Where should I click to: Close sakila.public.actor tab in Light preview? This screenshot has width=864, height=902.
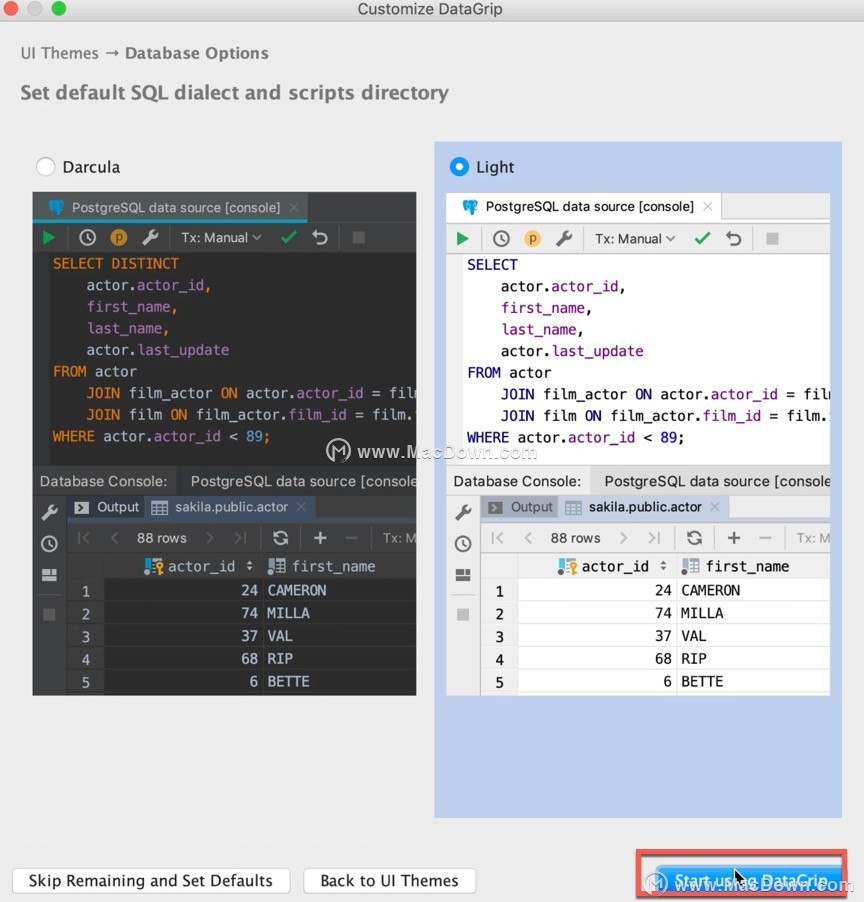click(x=715, y=507)
